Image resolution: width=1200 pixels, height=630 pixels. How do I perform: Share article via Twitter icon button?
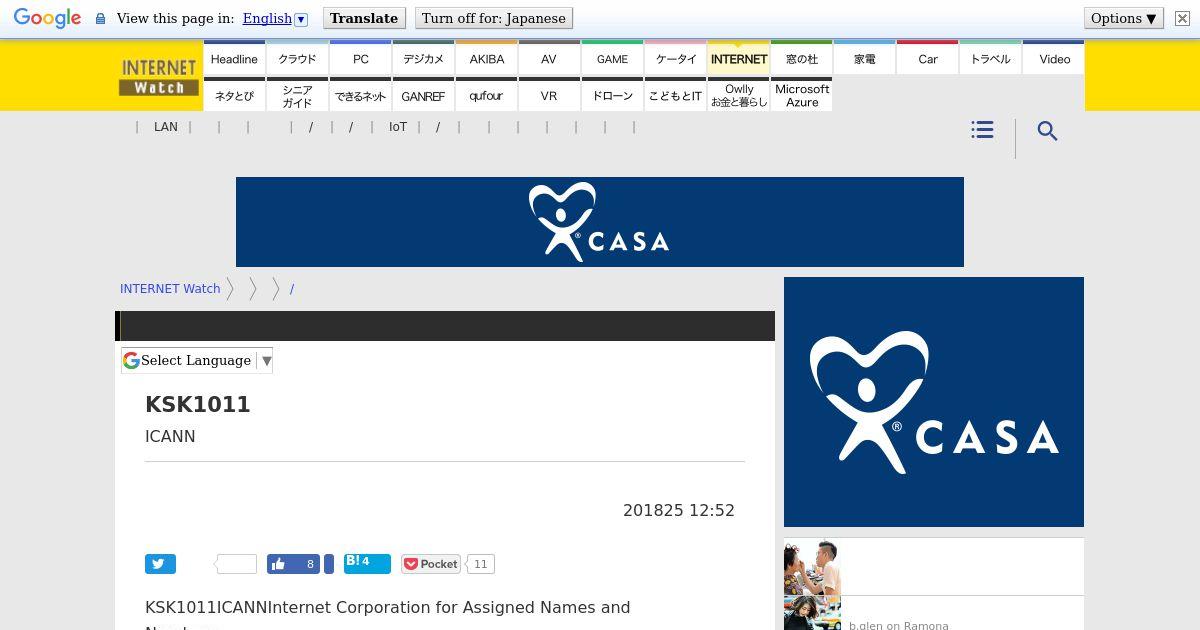coord(160,564)
